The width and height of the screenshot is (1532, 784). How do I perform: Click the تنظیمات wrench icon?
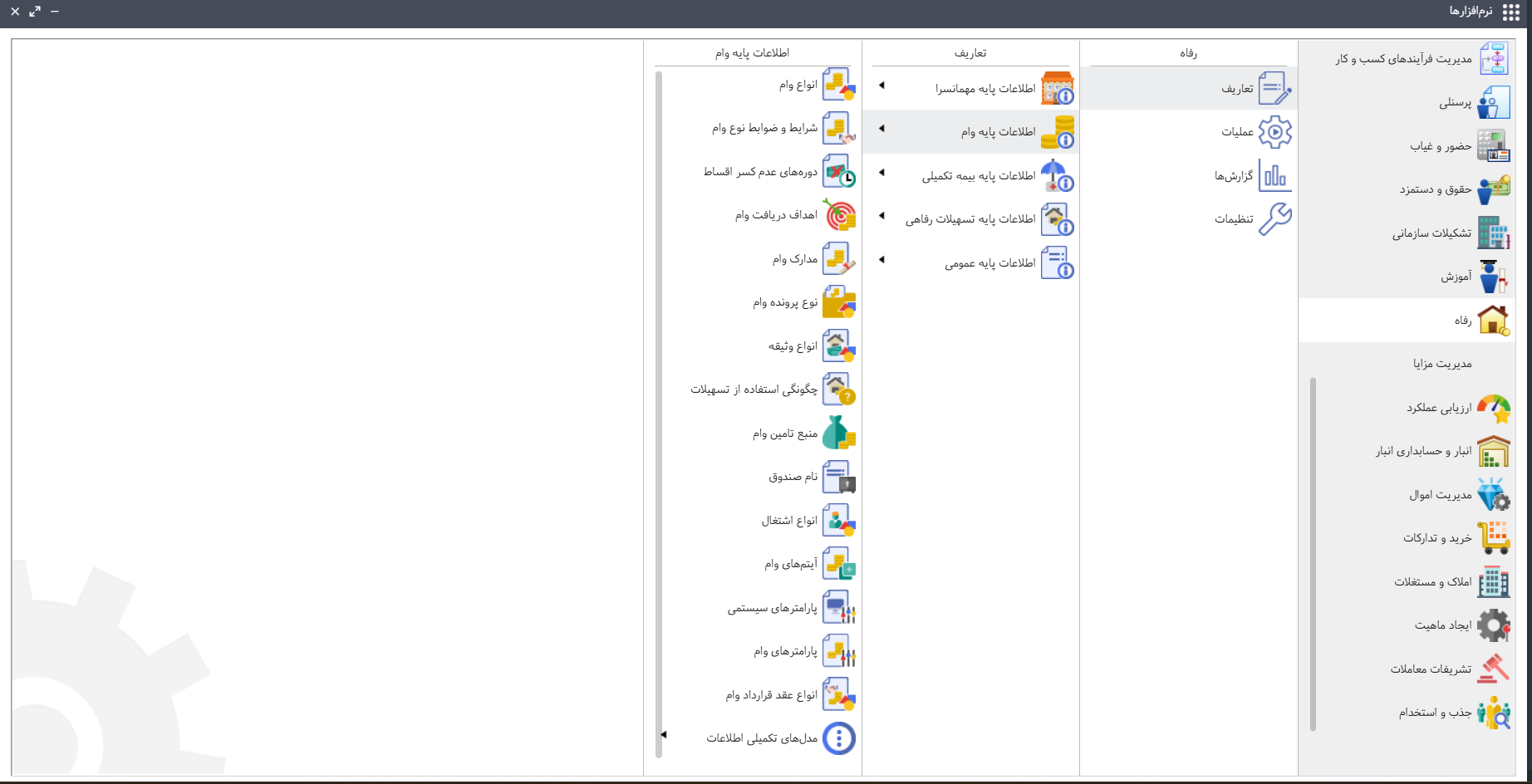point(1274,219)
